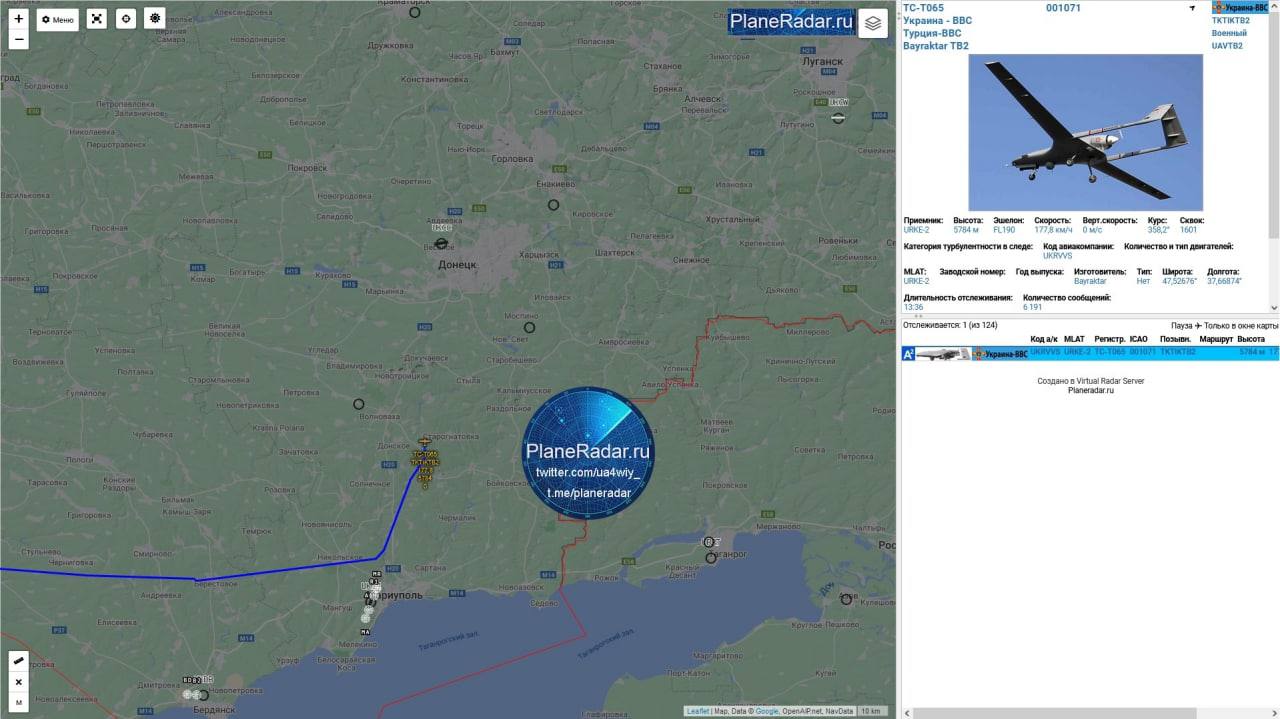Image resolution: width=1280 pixels, height=719 pixels.
Task: Open the map layers selector
Action: point(873,23)
